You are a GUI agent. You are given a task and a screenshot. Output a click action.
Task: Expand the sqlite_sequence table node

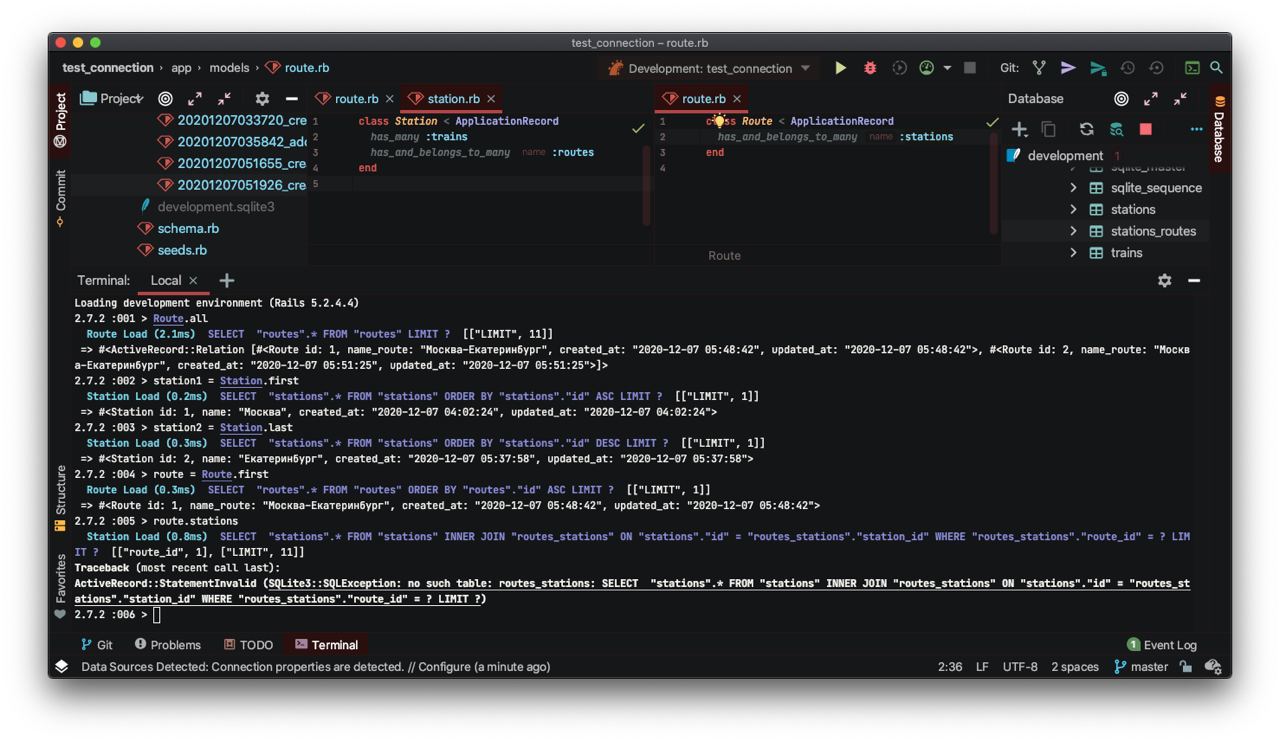1073,188
